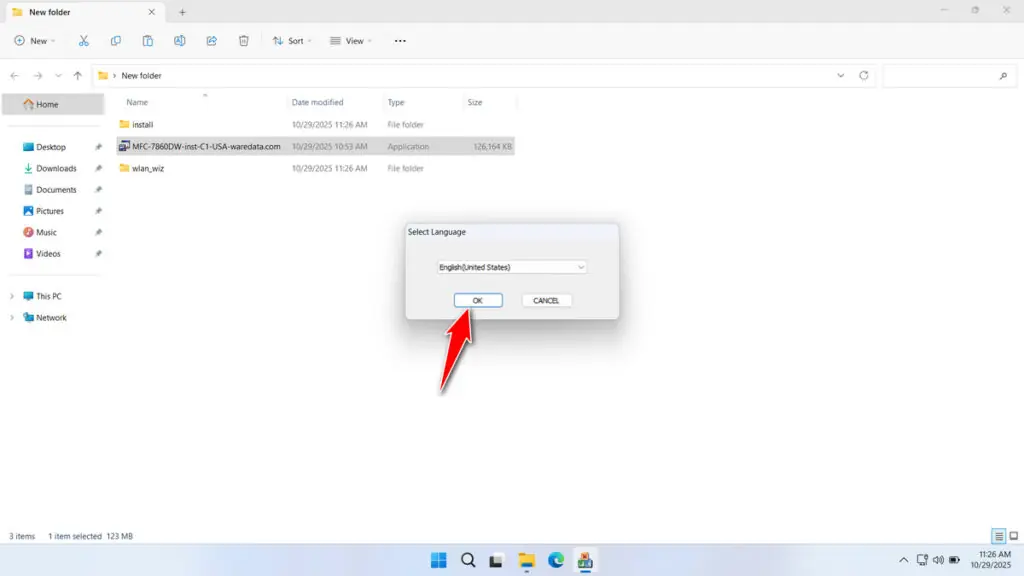Select the Copy icon in the toolbar

(x=115, y=40)
